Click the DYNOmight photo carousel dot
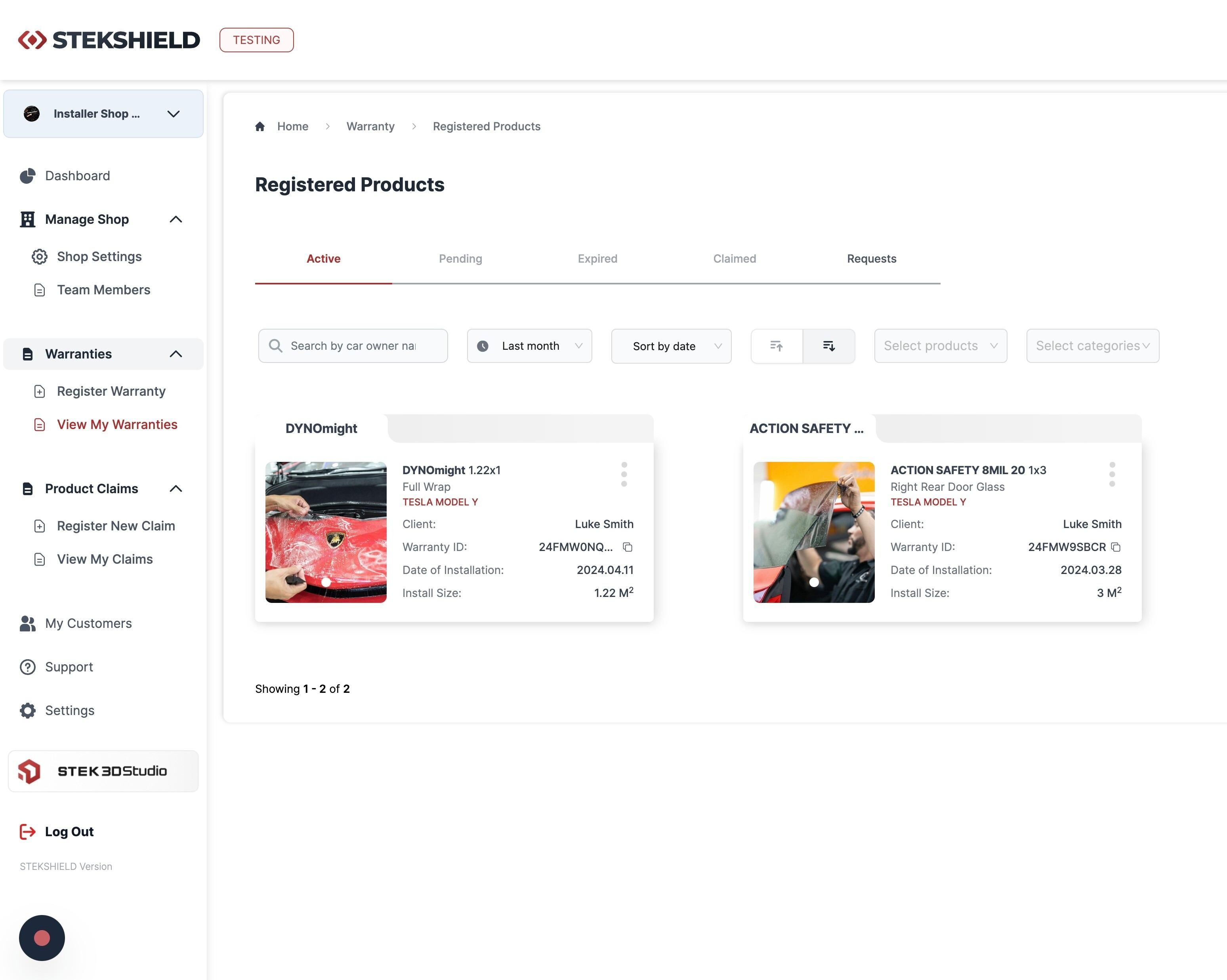The width and height of the screenshot is (1227, 980). tap(326, 582)
